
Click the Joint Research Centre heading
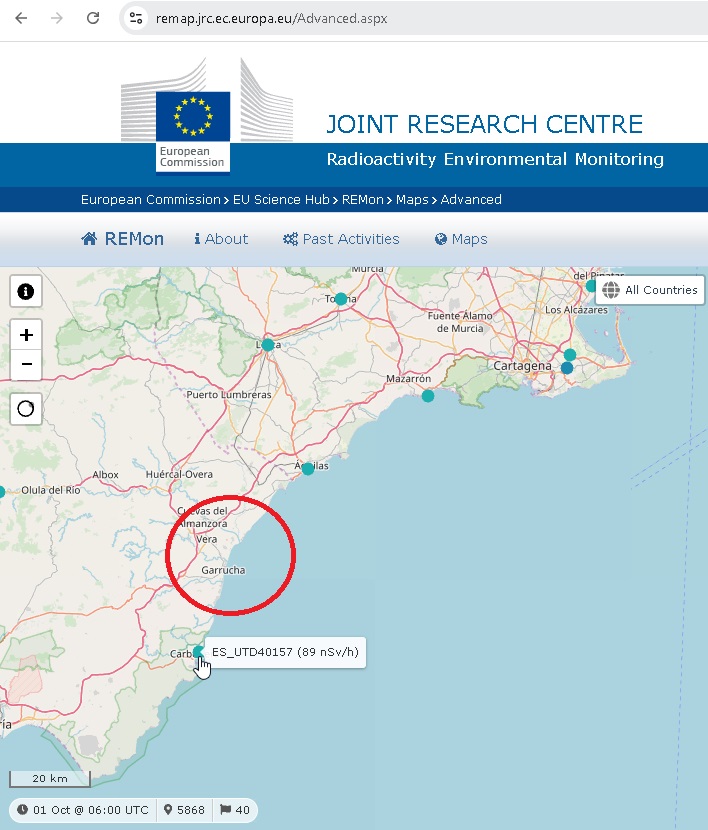(x=484, y=124)
